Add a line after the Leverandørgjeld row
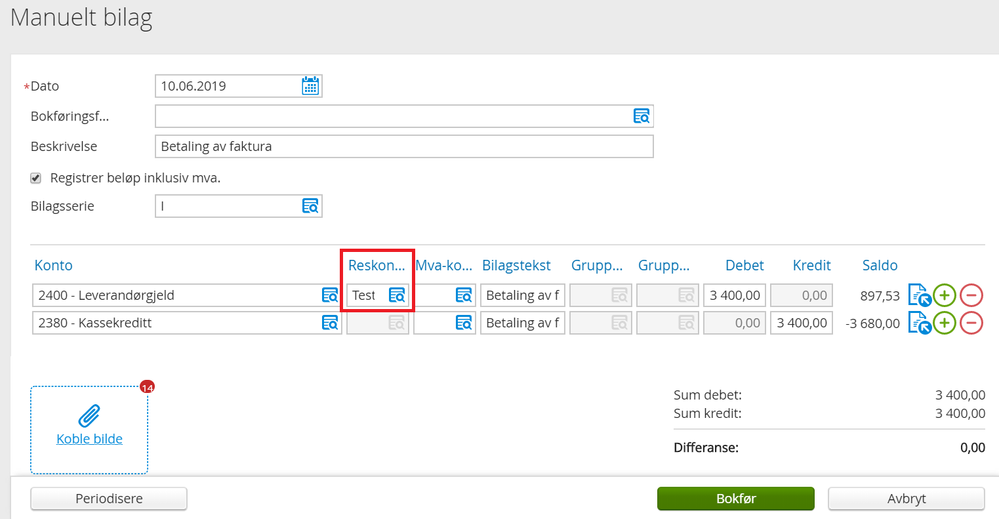Screen dimensions: 999x519 pos(945,295)
